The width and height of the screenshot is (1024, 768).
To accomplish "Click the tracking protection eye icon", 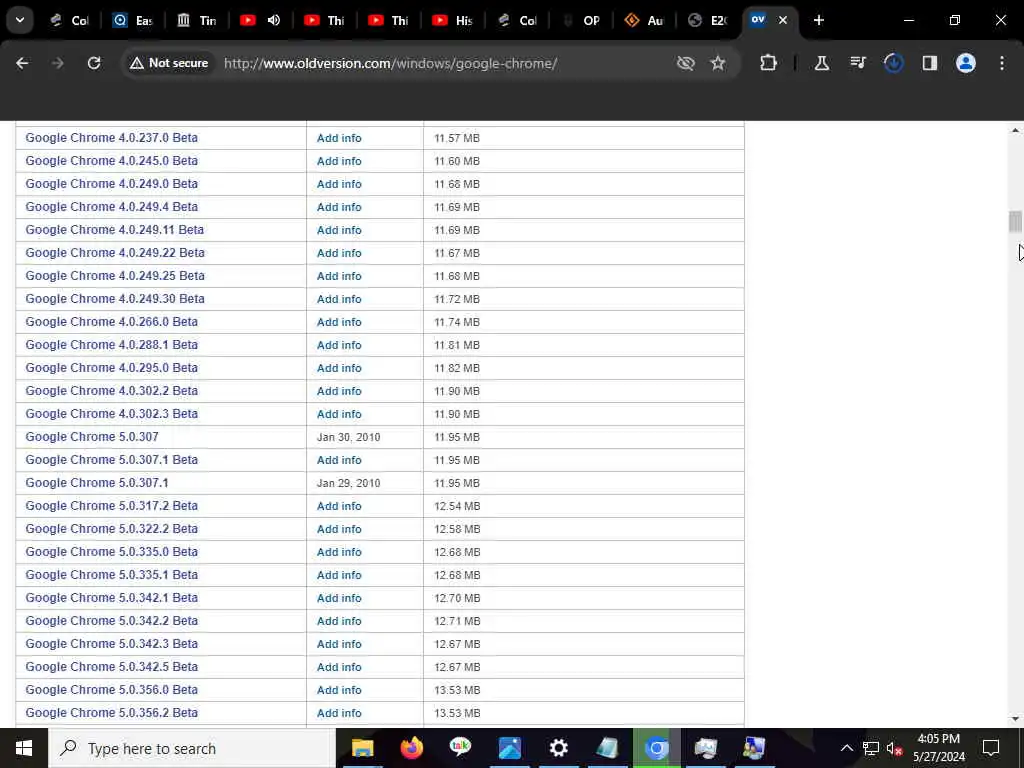I will point(686,63).
